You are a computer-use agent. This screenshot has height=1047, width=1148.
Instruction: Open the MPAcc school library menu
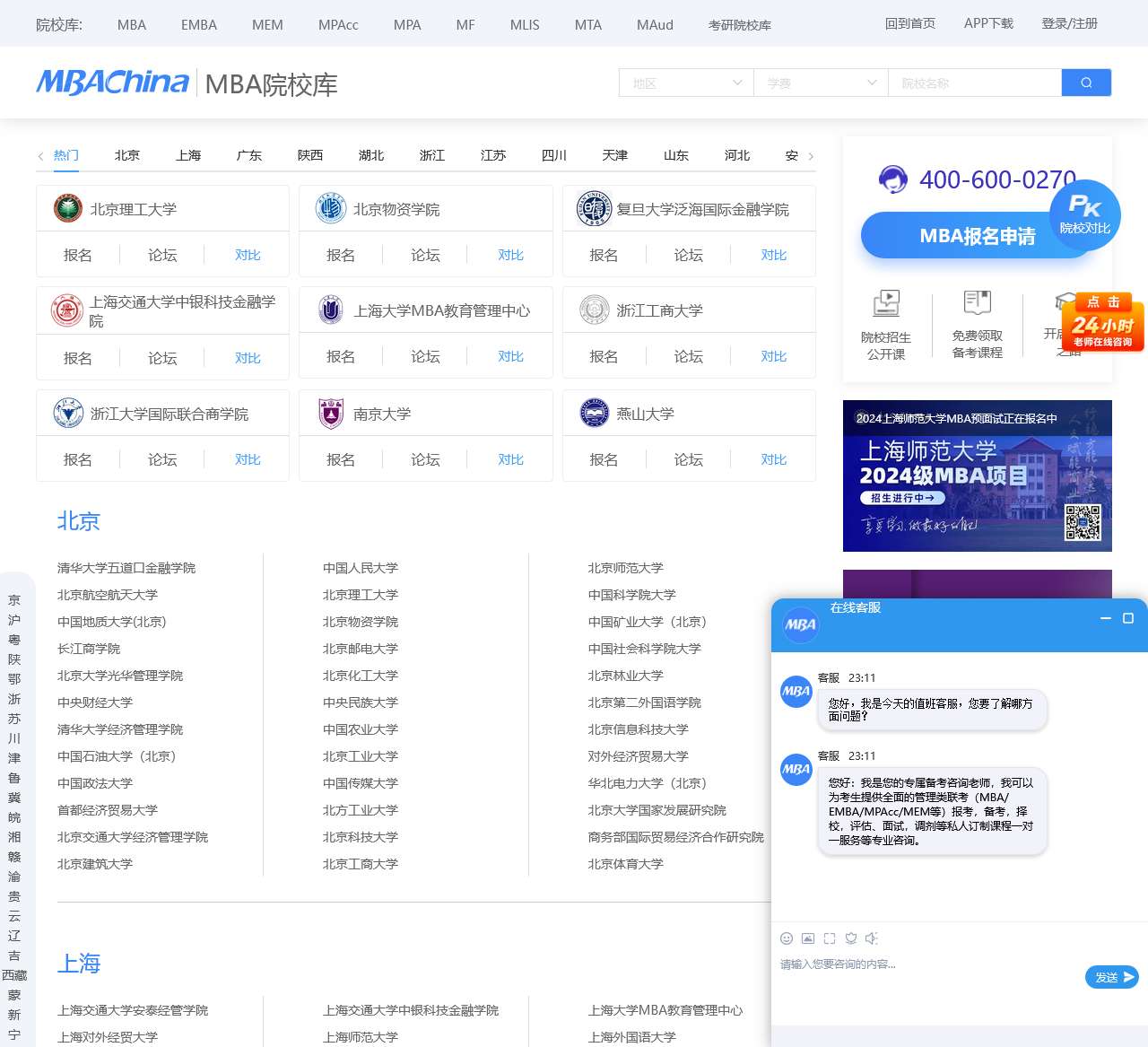[x=338, y=24]
